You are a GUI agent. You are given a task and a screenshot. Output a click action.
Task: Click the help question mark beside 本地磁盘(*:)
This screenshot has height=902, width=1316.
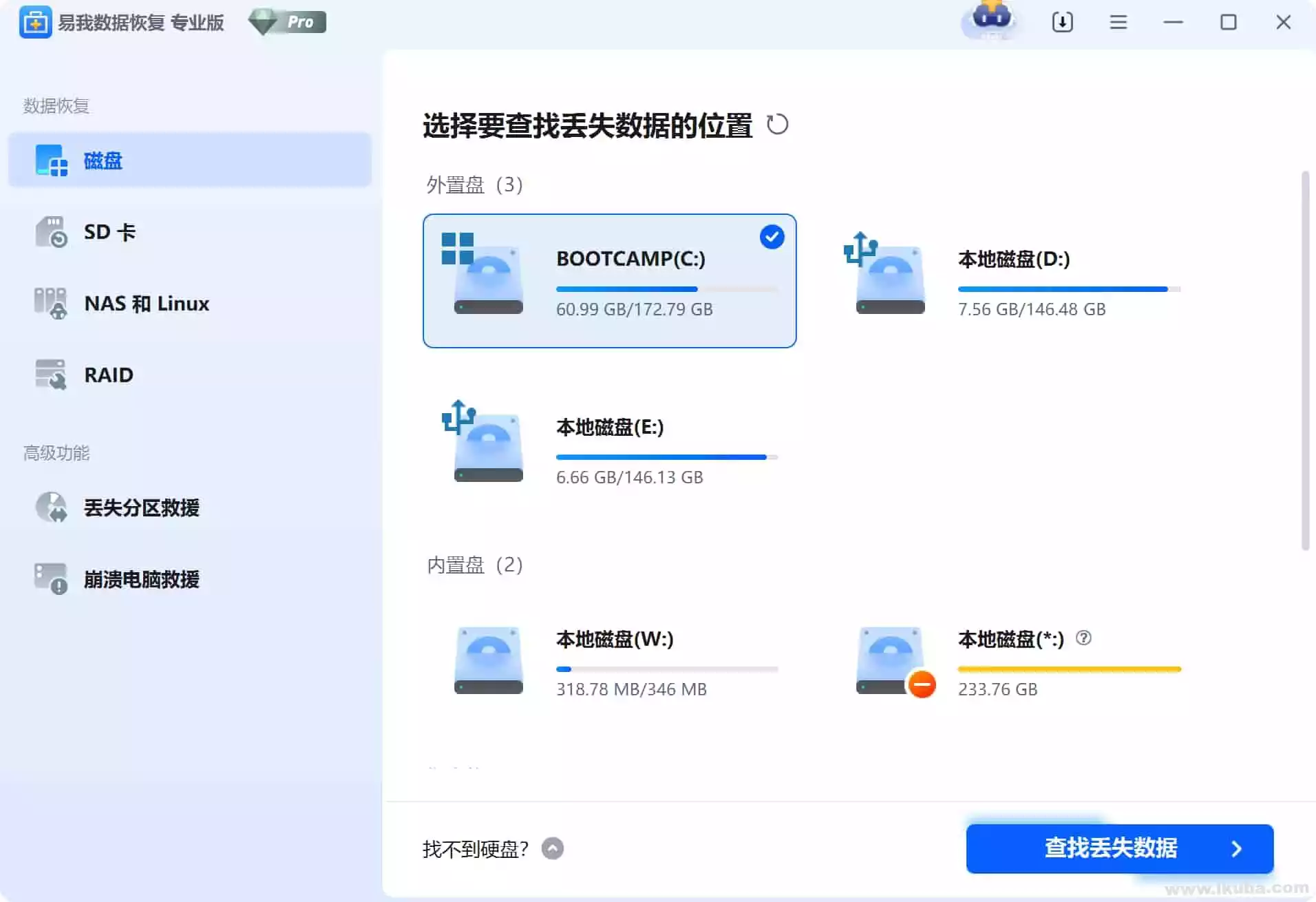coord(1083,638)
